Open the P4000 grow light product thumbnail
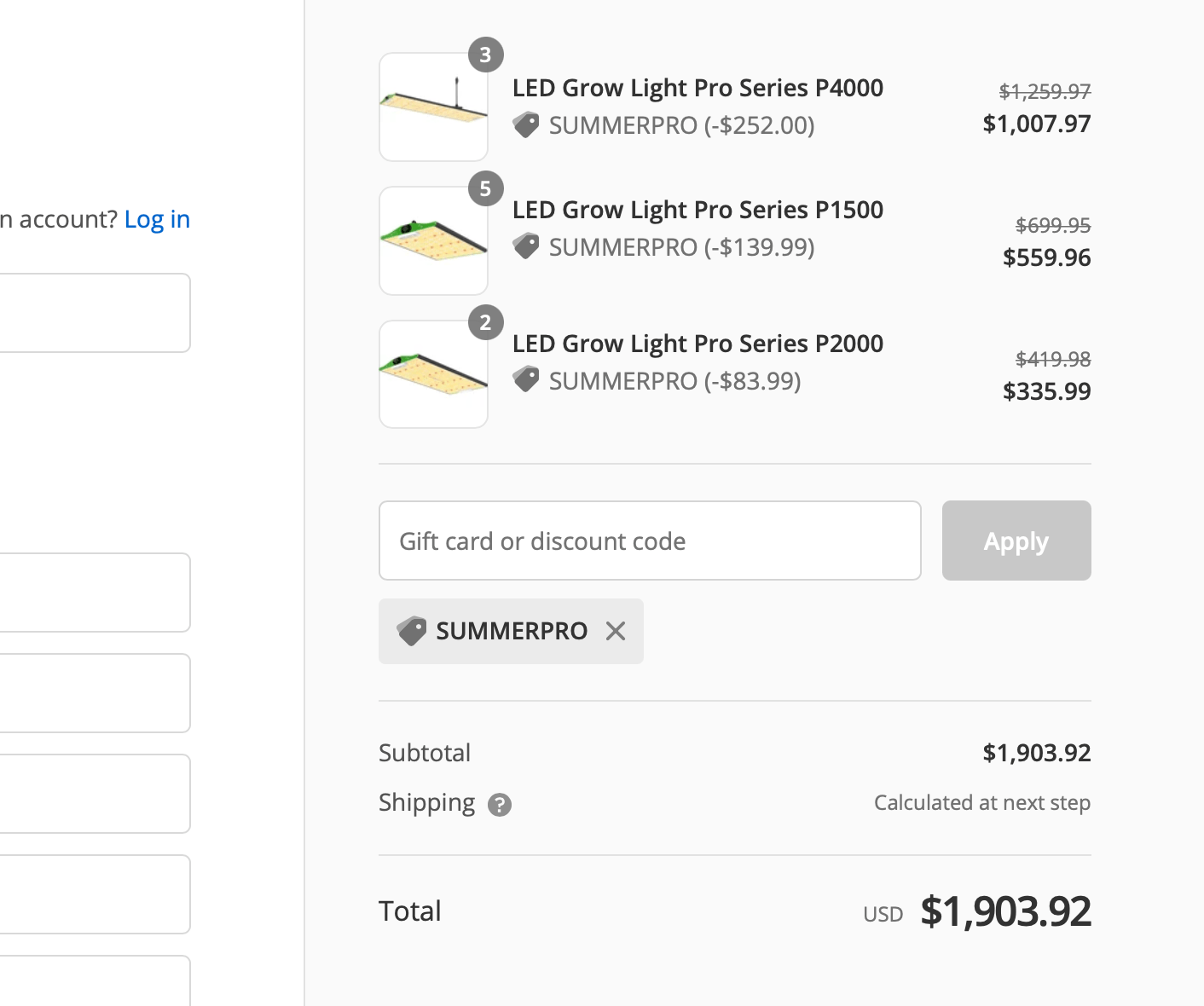Image resolution: width=1204 pixels, height=1006 pixels. point(433,107)
